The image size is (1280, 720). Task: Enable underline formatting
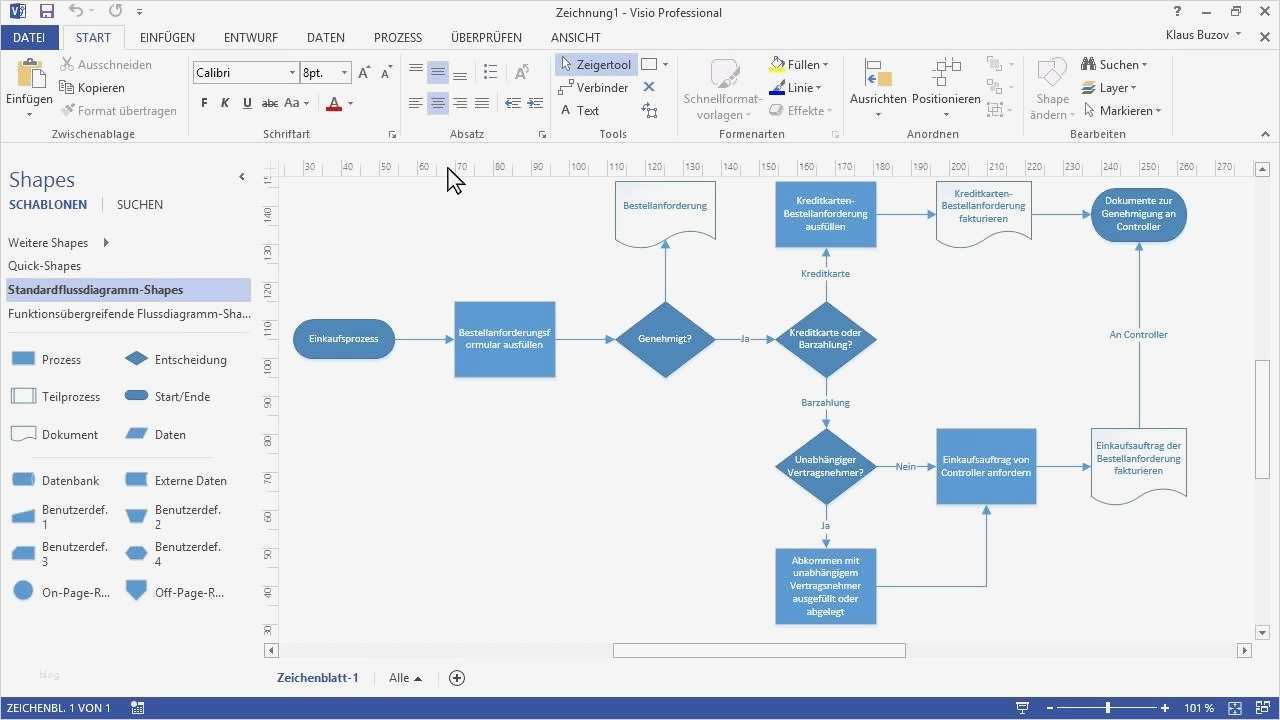pos(246,102)
